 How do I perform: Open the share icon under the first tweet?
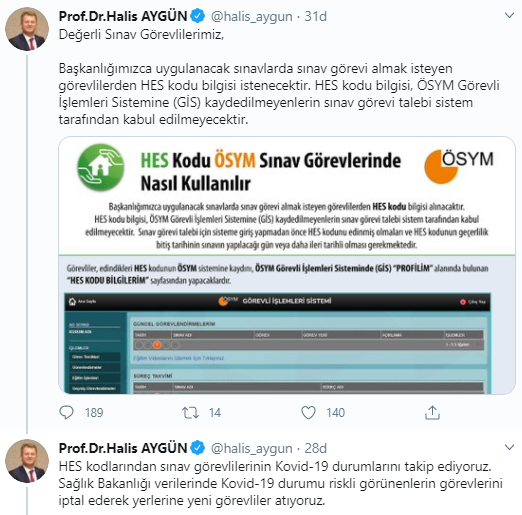[x=432, y=412]
